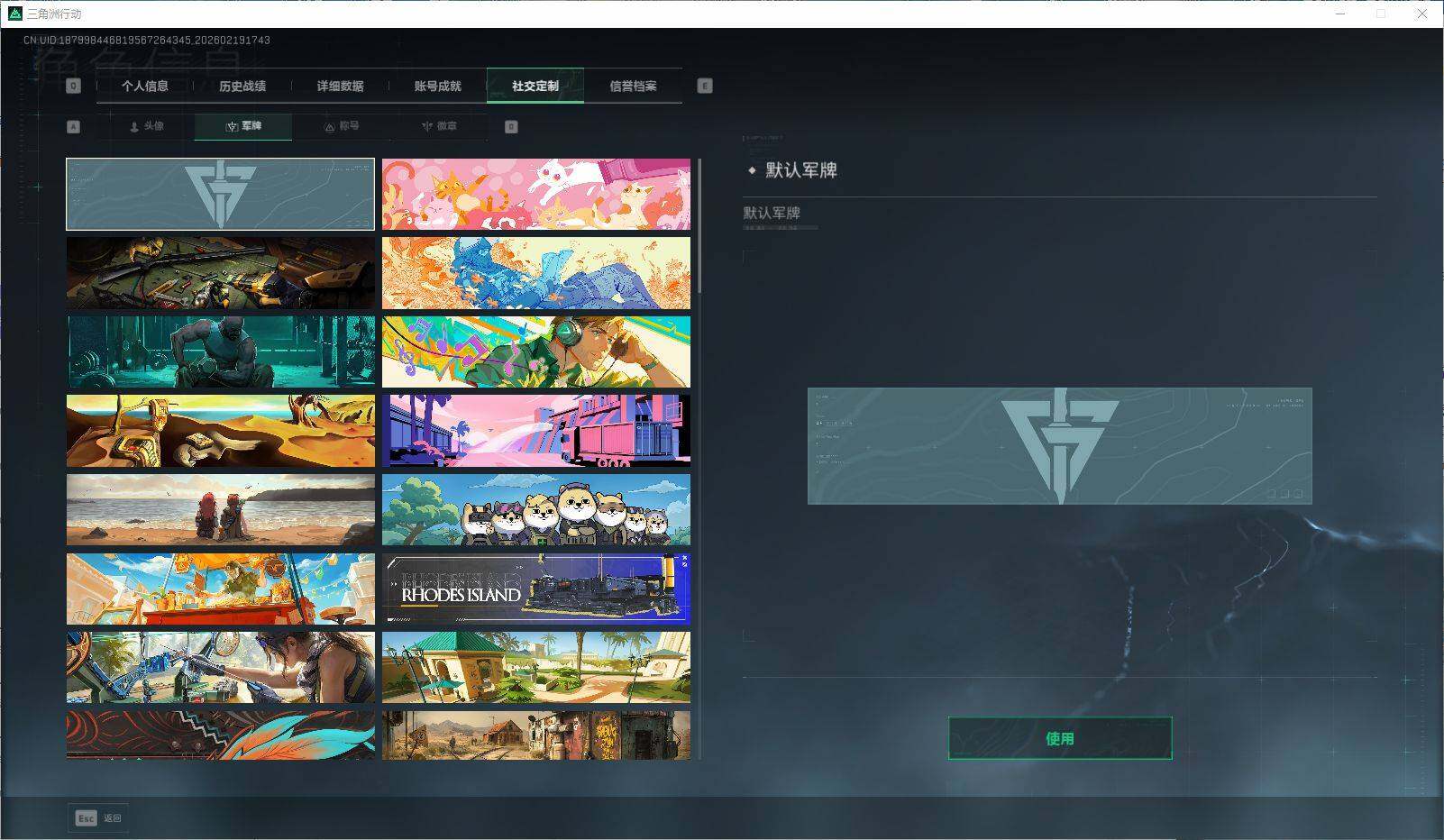Screen dimensions: 1444x840
Task: Go to the 信誉档案 tab
Action: pyautogui.click(x=633, y=87)
